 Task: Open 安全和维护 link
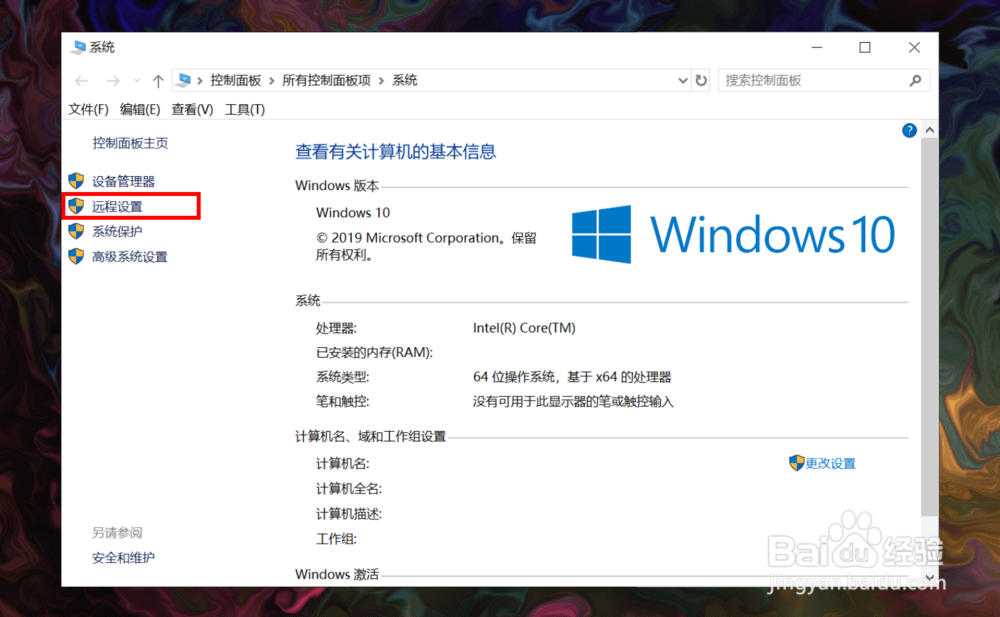click(124, 558)
